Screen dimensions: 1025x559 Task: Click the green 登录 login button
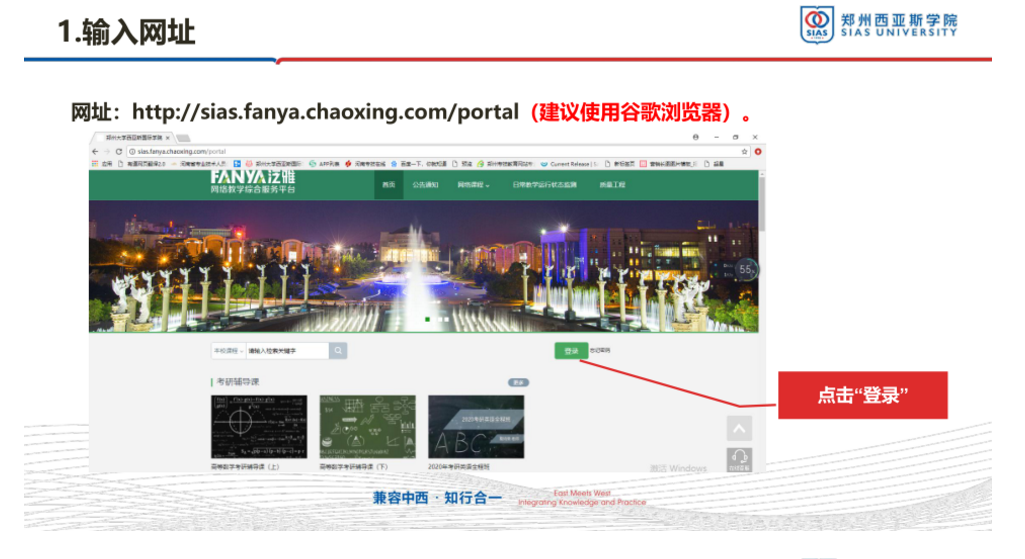pyautogui.click(x=571, y=351)
